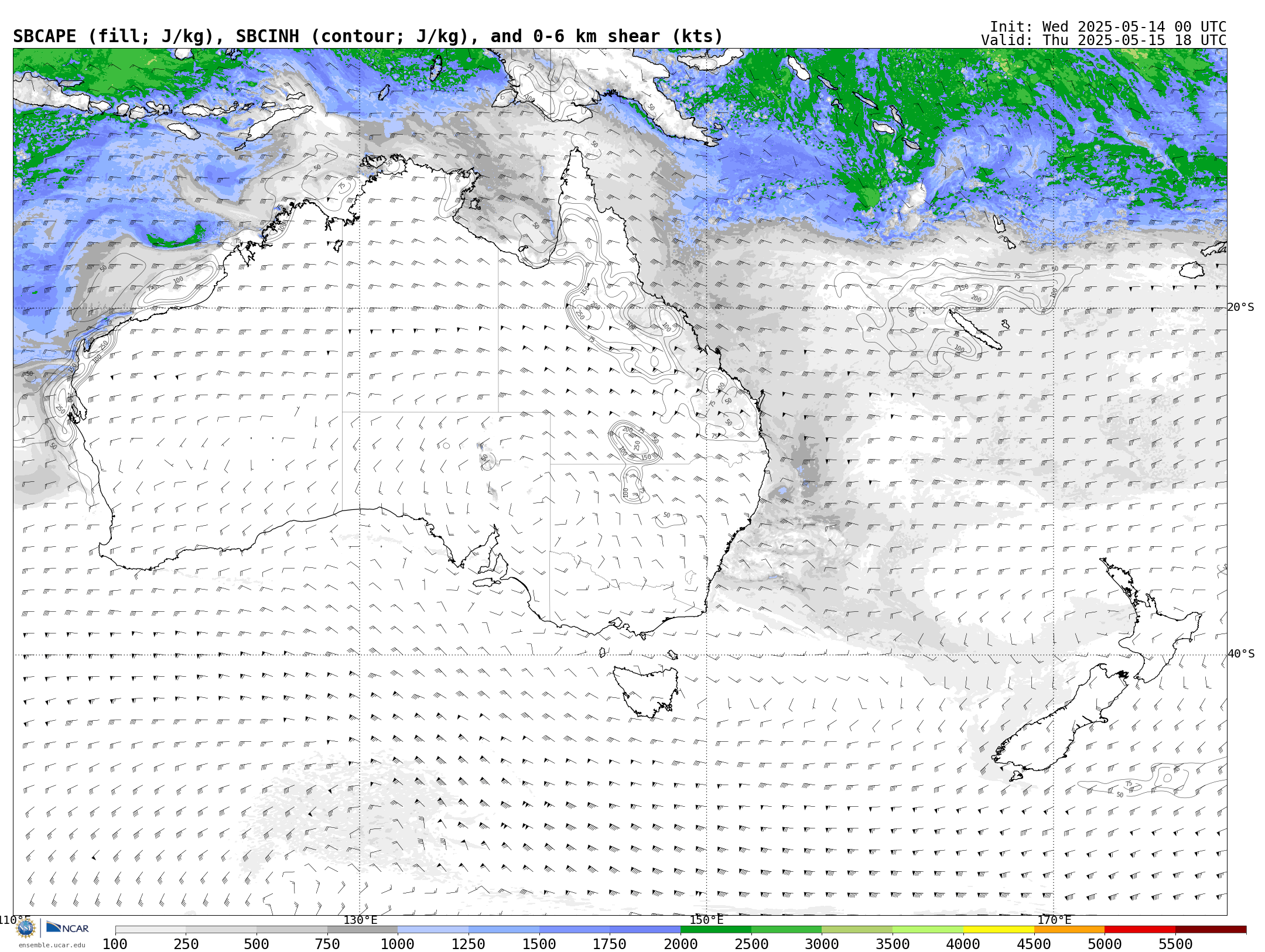The image size is (1265, 952).
Task: Click the 250 colorbar tick label
Action: click(x=186, y=944)
